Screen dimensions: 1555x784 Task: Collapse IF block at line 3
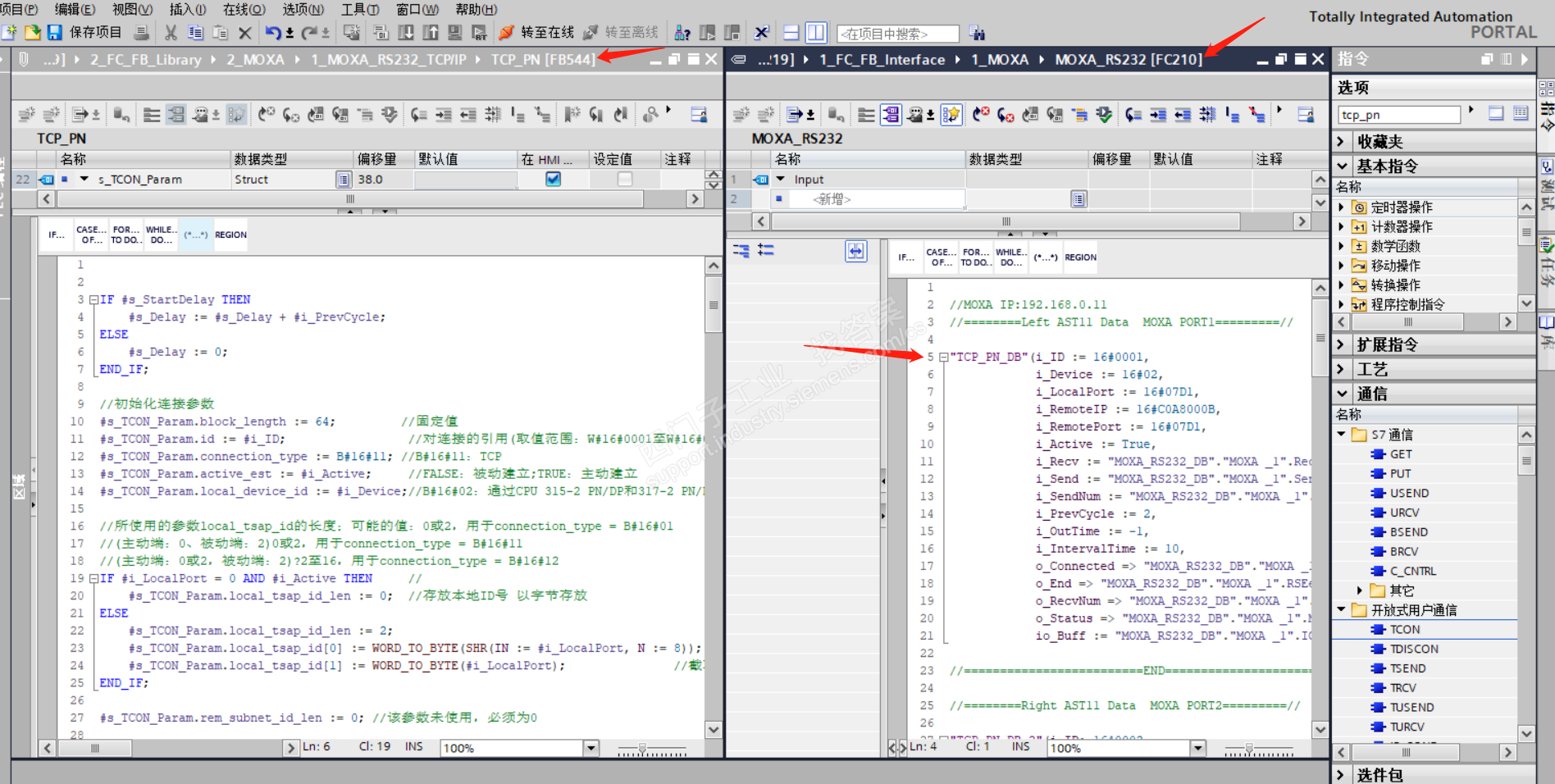tap(93, 300)
